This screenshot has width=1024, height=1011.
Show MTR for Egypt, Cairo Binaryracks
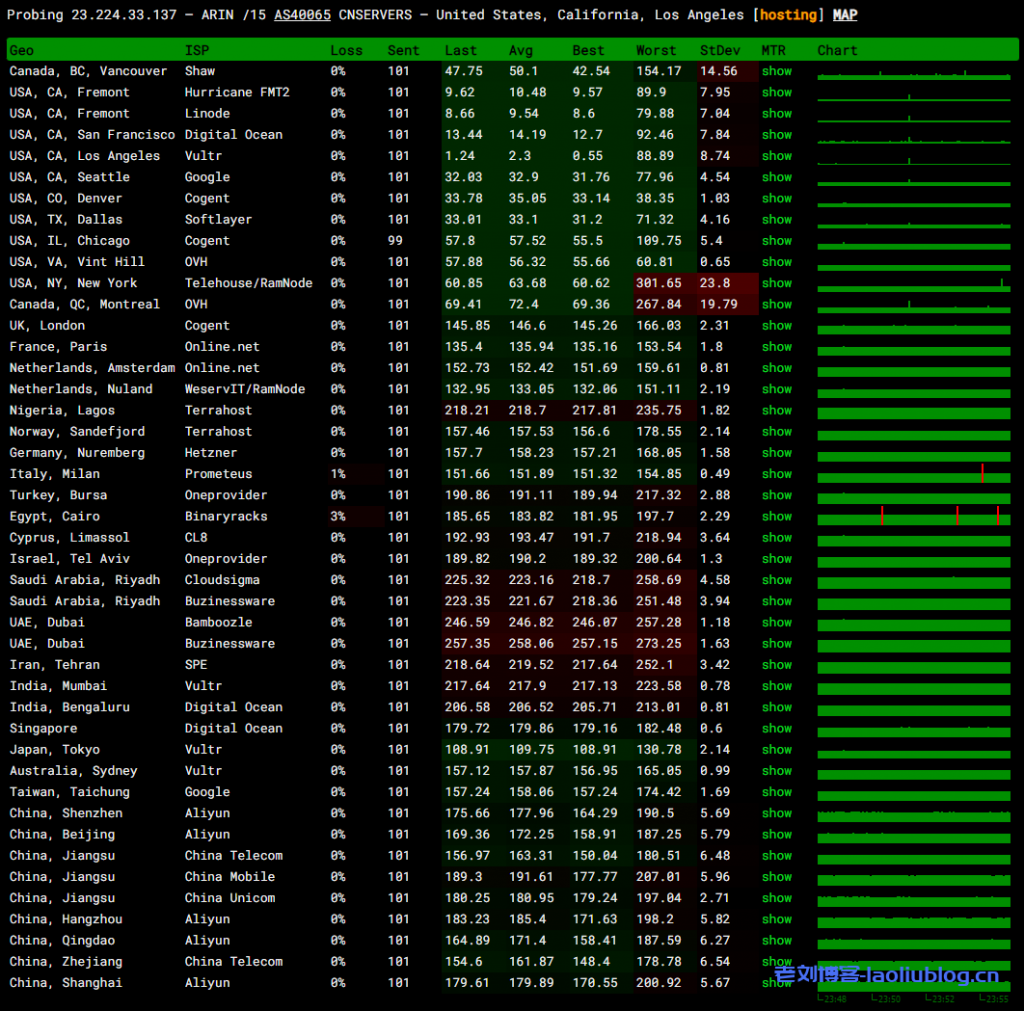point(776,516)
